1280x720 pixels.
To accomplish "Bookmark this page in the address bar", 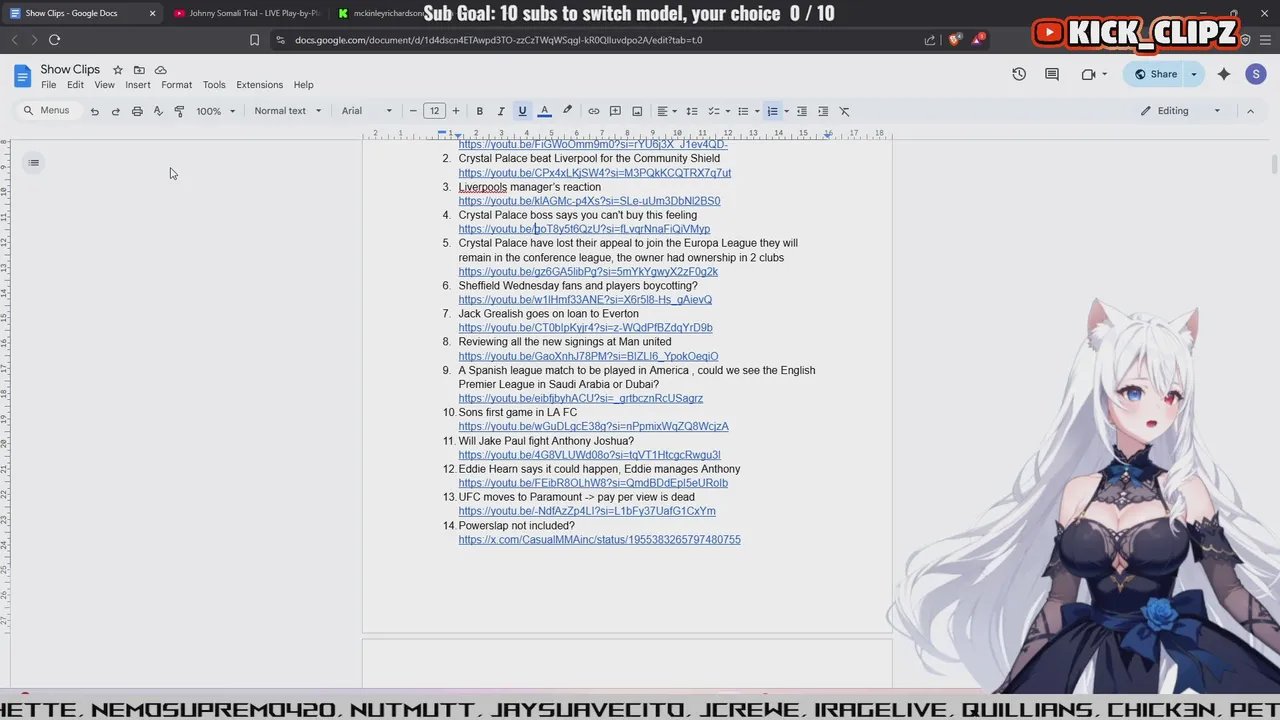I will tap(254, 40).
